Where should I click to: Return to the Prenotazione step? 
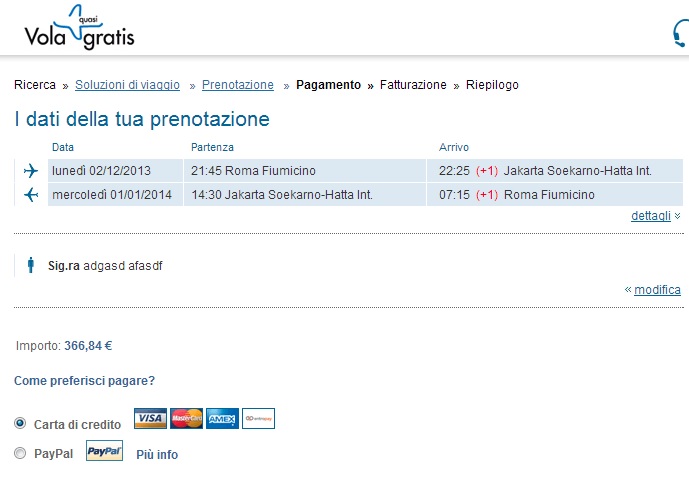[x=238, y=85]
